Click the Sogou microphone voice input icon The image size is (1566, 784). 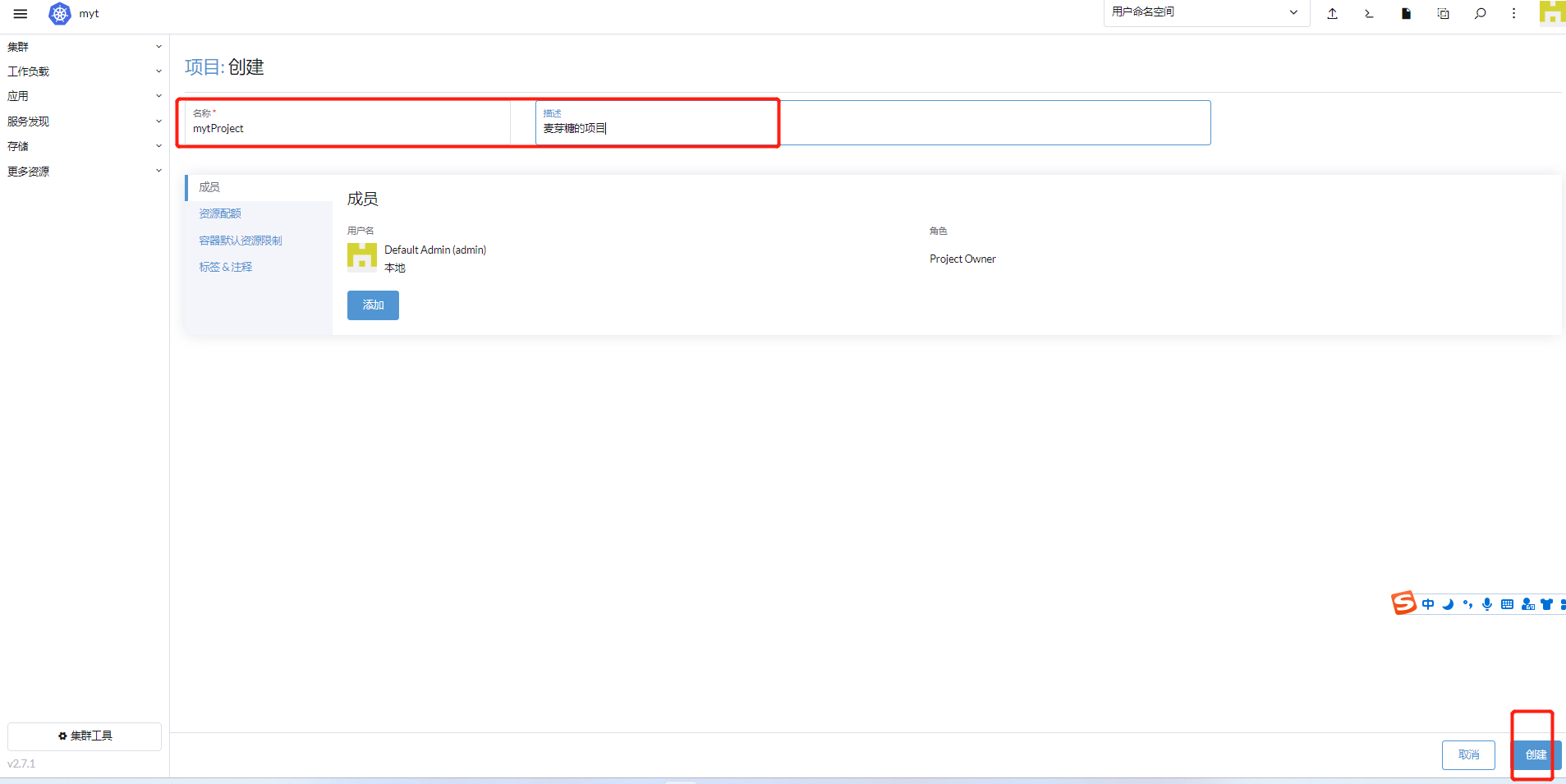[1487, 604]
